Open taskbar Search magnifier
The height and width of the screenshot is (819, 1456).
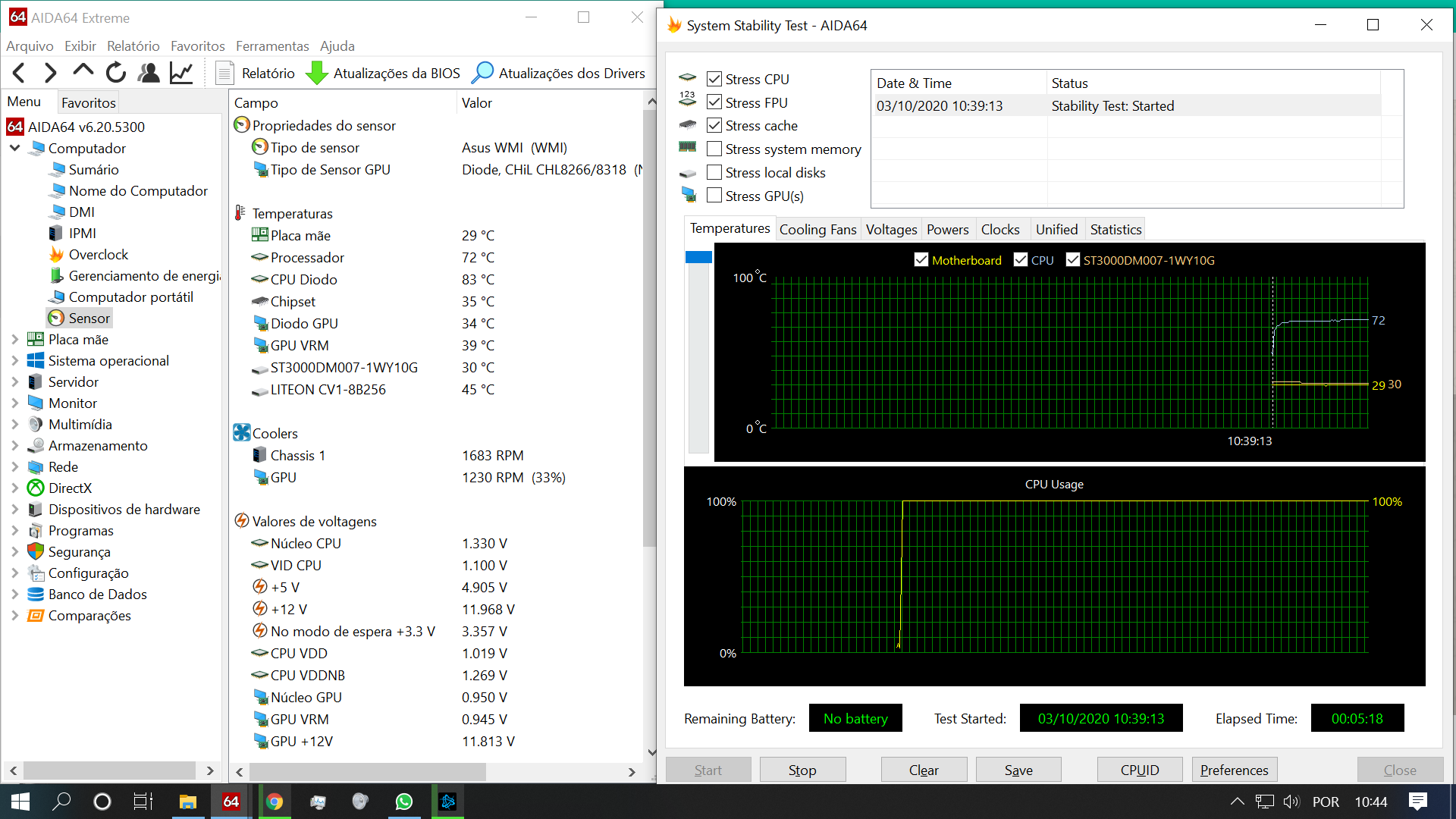pyautogui.click(x=61, y=802)
